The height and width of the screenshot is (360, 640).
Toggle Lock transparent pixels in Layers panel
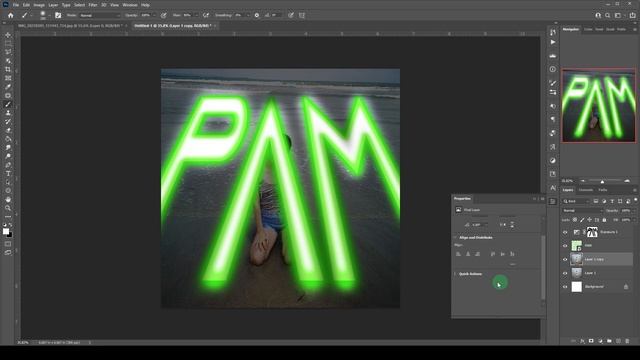coord(575,220)
